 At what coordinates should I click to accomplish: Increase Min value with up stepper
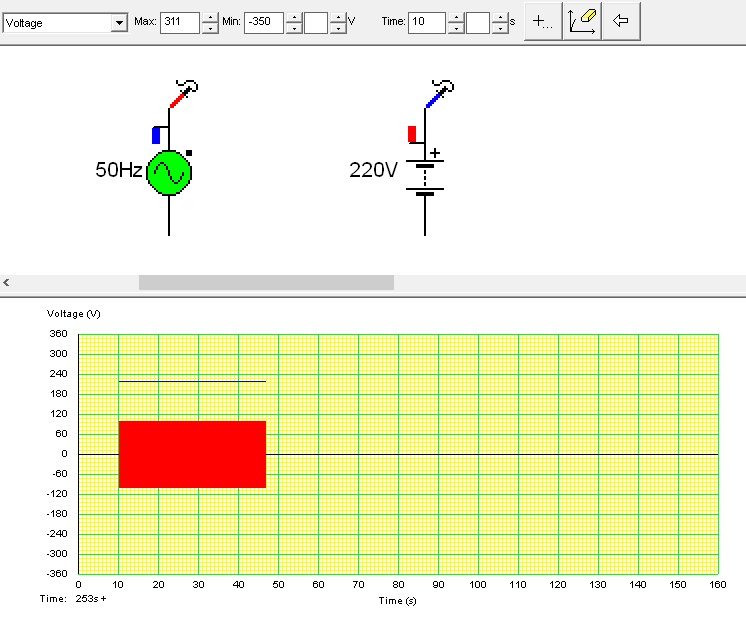point(294,17)
